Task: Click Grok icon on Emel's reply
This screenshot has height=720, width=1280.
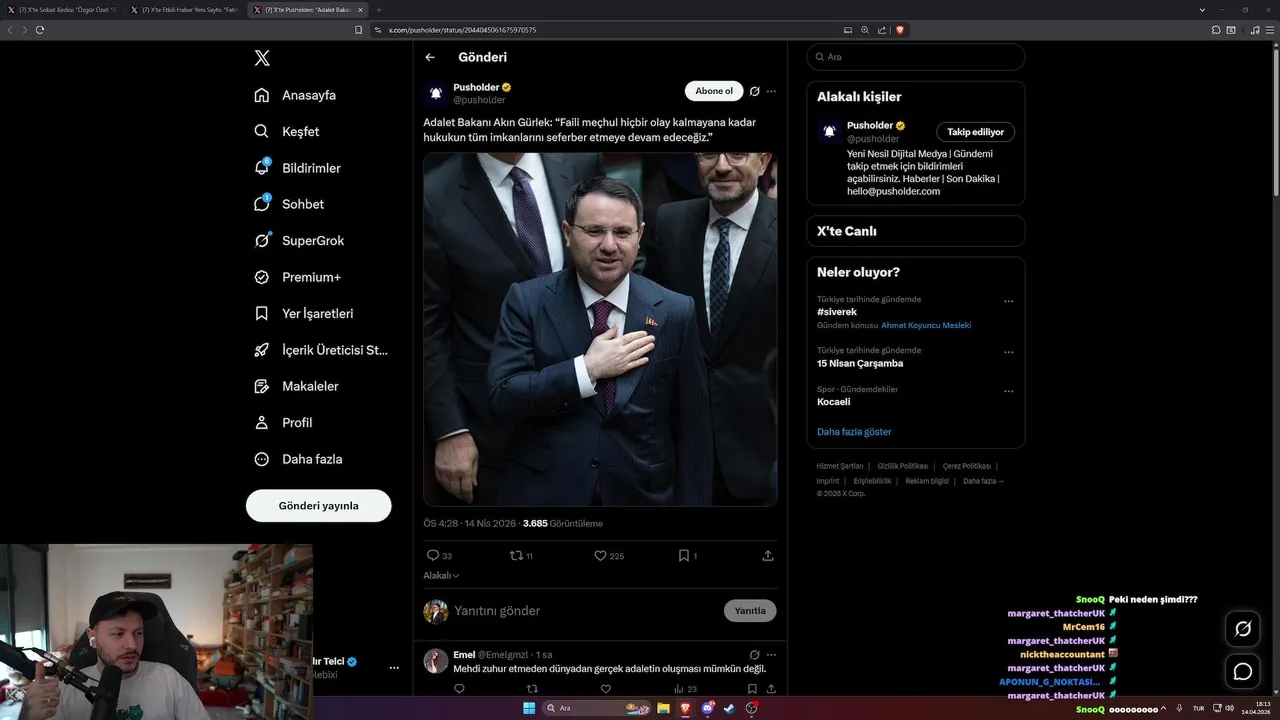Action: click(755, 654)
